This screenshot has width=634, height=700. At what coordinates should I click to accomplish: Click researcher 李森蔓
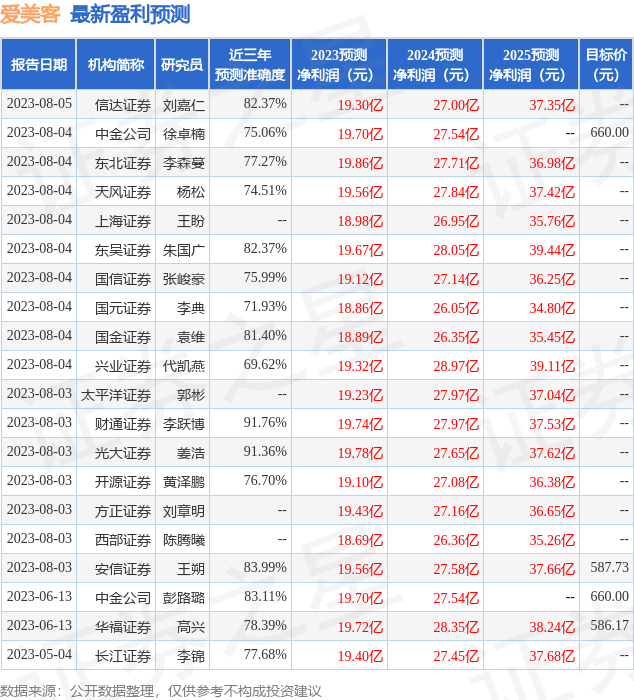184,163
